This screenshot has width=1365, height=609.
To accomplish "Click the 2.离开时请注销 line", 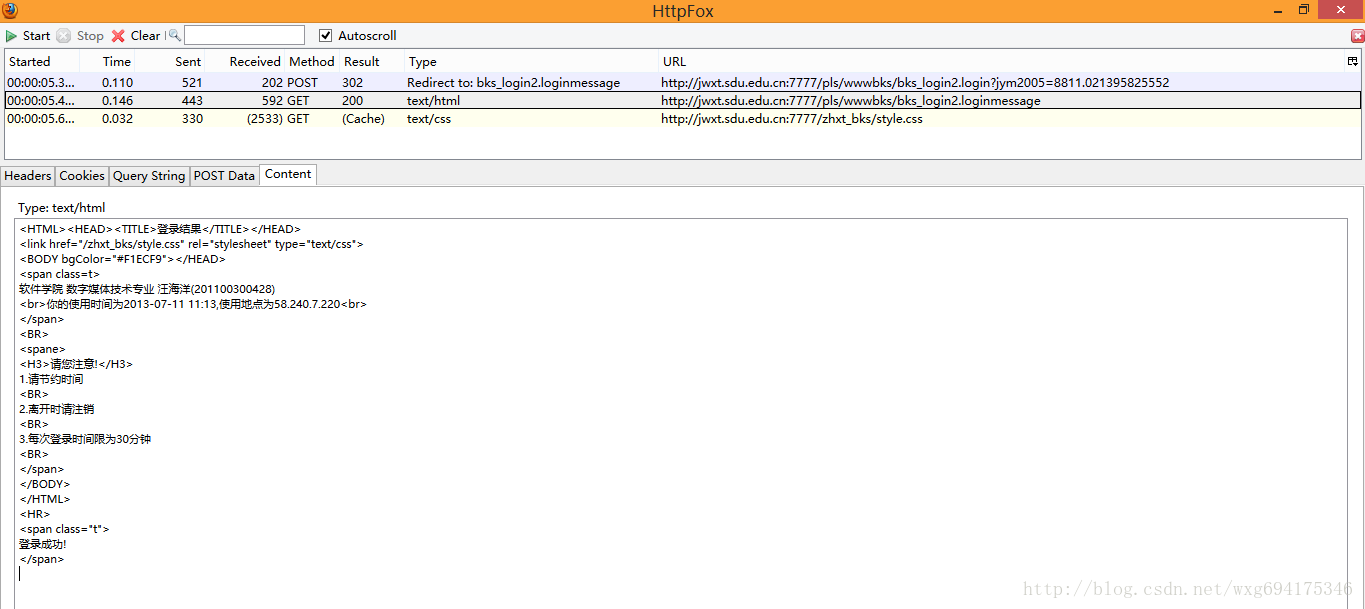I will (x=57, y=409).
